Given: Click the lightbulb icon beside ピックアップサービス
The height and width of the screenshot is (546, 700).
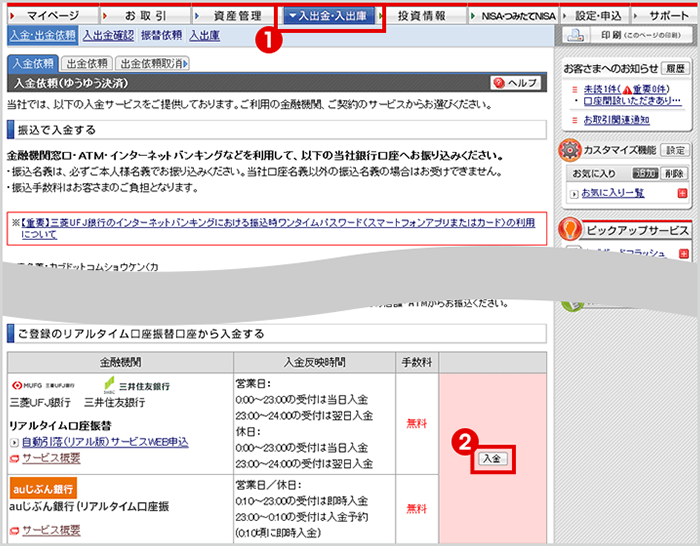Looking at the screenshot, I should coord(571,229).
